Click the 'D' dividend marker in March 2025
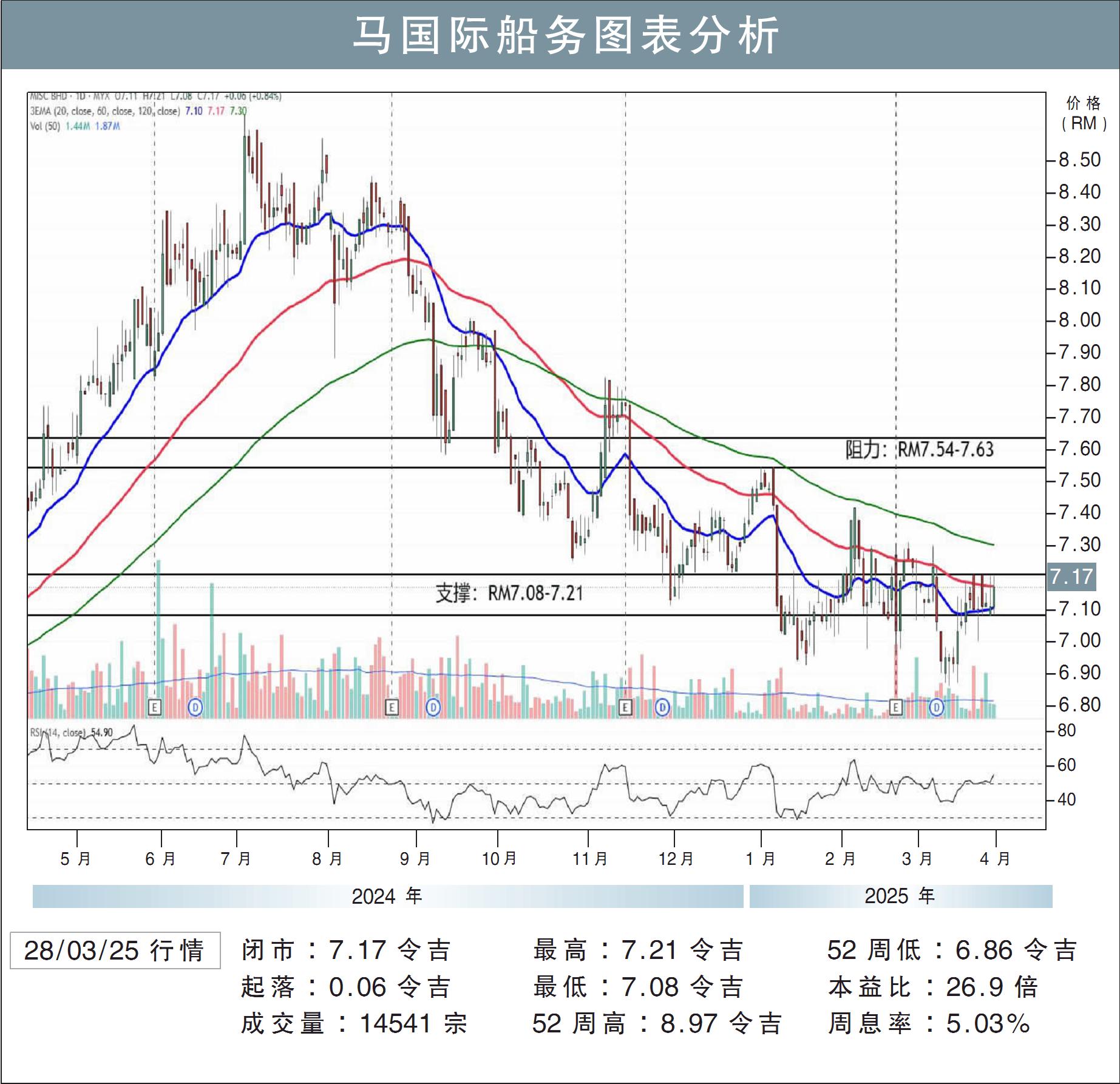 click(937, 707)
